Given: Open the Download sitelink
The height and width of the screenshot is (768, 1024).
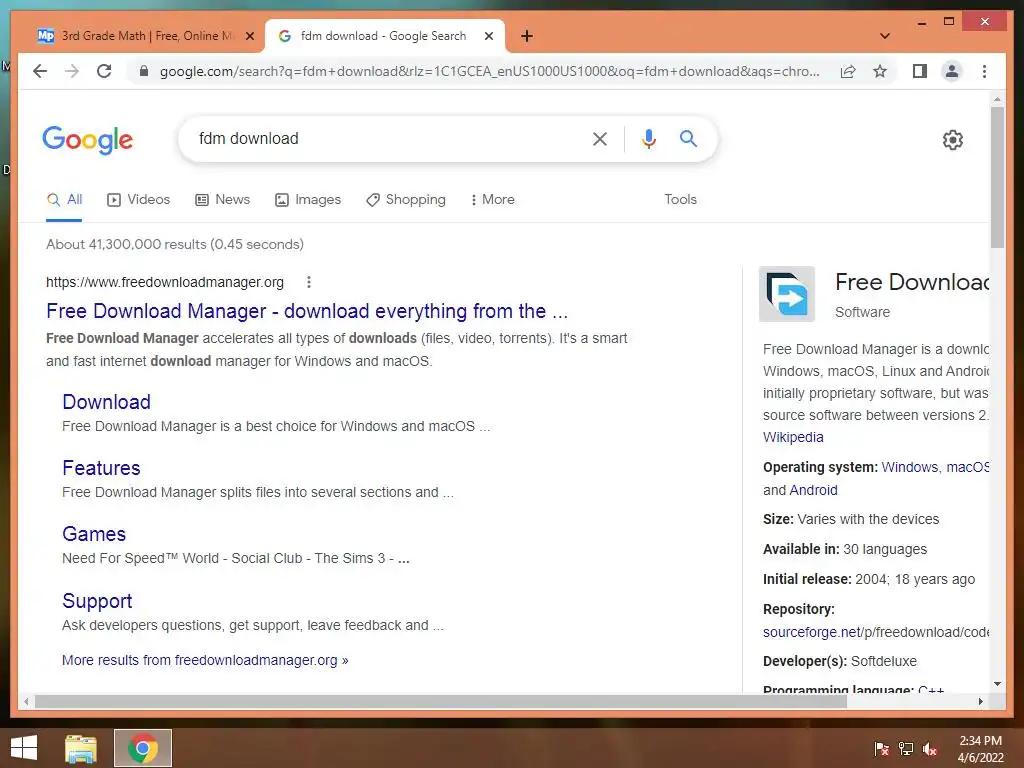Looking at the screenshot, I should [106, 402].
